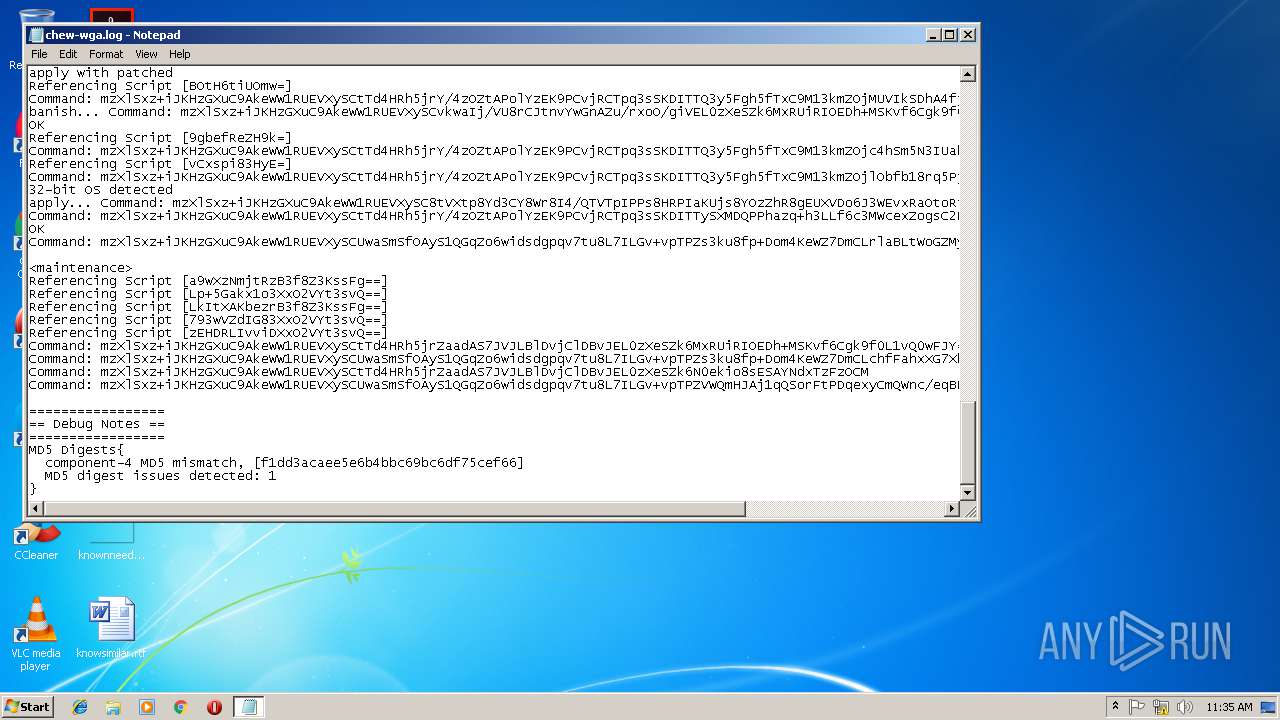Viewport: 1280px width, 720px height.
Task: Select the VLC media player desktop icon
Action: pos(36,634)
